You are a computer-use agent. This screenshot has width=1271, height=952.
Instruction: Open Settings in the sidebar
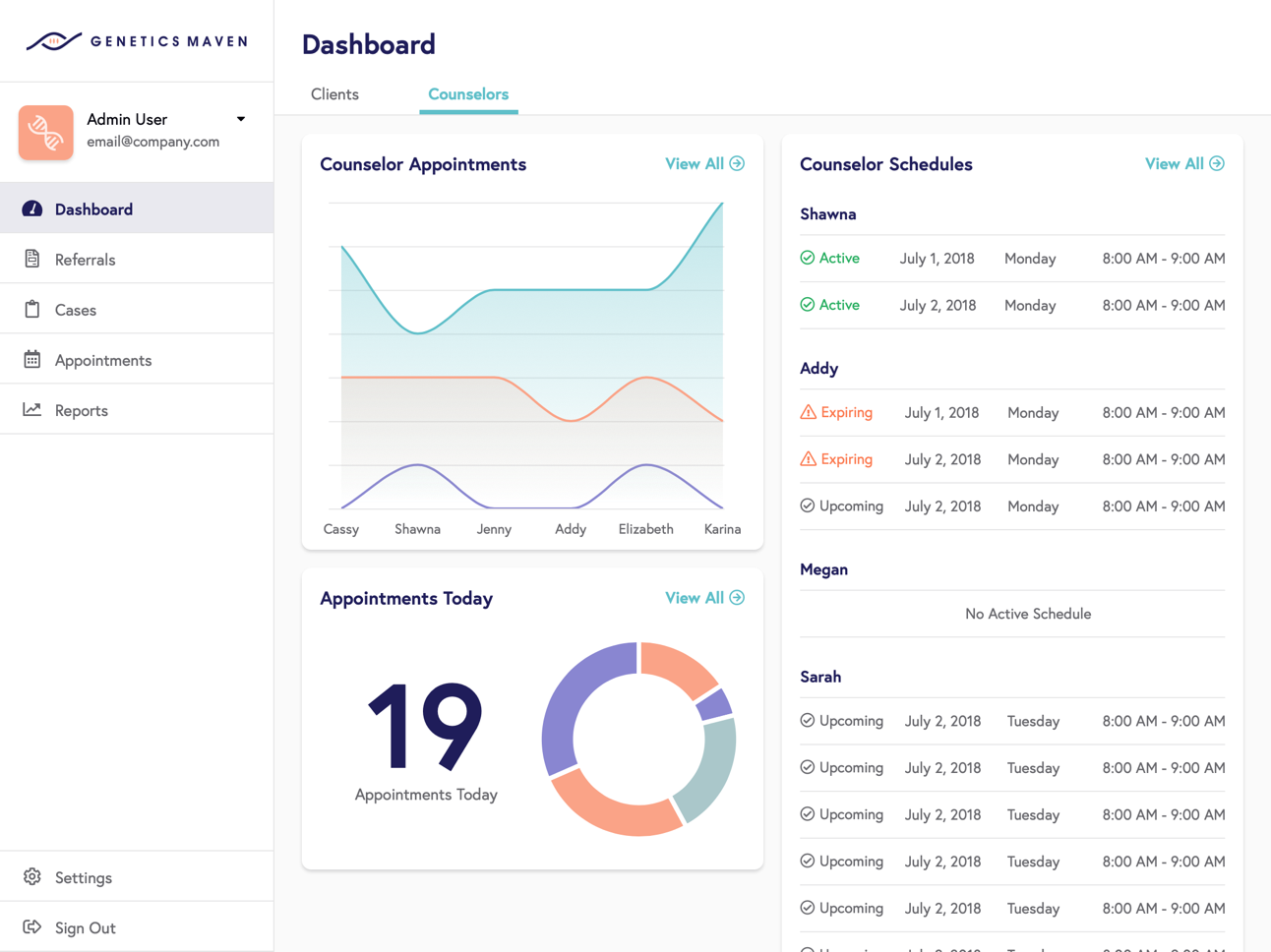137,876
